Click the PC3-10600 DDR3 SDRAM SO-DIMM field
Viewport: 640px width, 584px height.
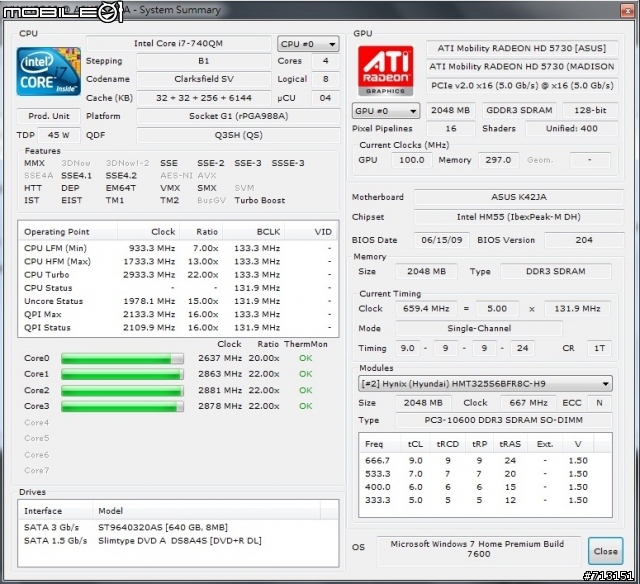(x=503, y=420)
